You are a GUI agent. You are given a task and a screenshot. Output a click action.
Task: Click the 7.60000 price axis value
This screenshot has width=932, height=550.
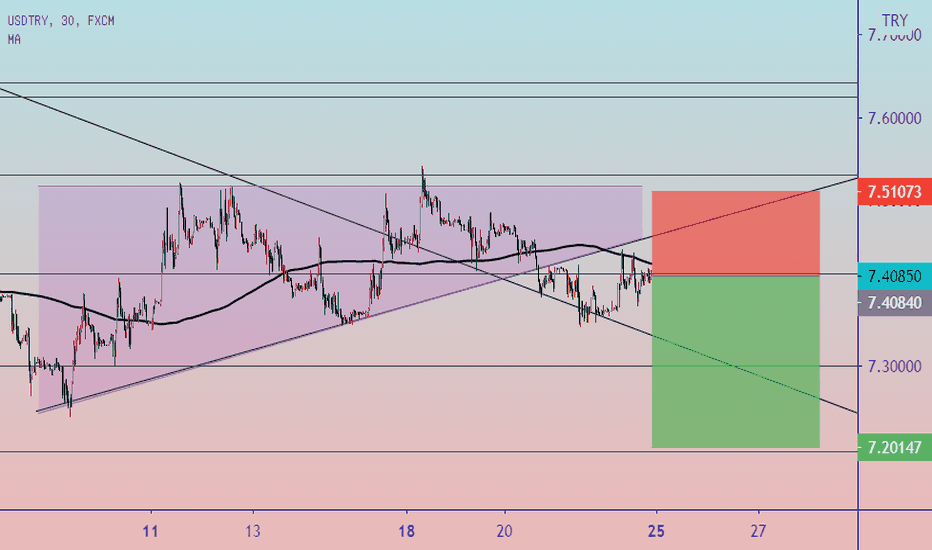click(895, 118)
